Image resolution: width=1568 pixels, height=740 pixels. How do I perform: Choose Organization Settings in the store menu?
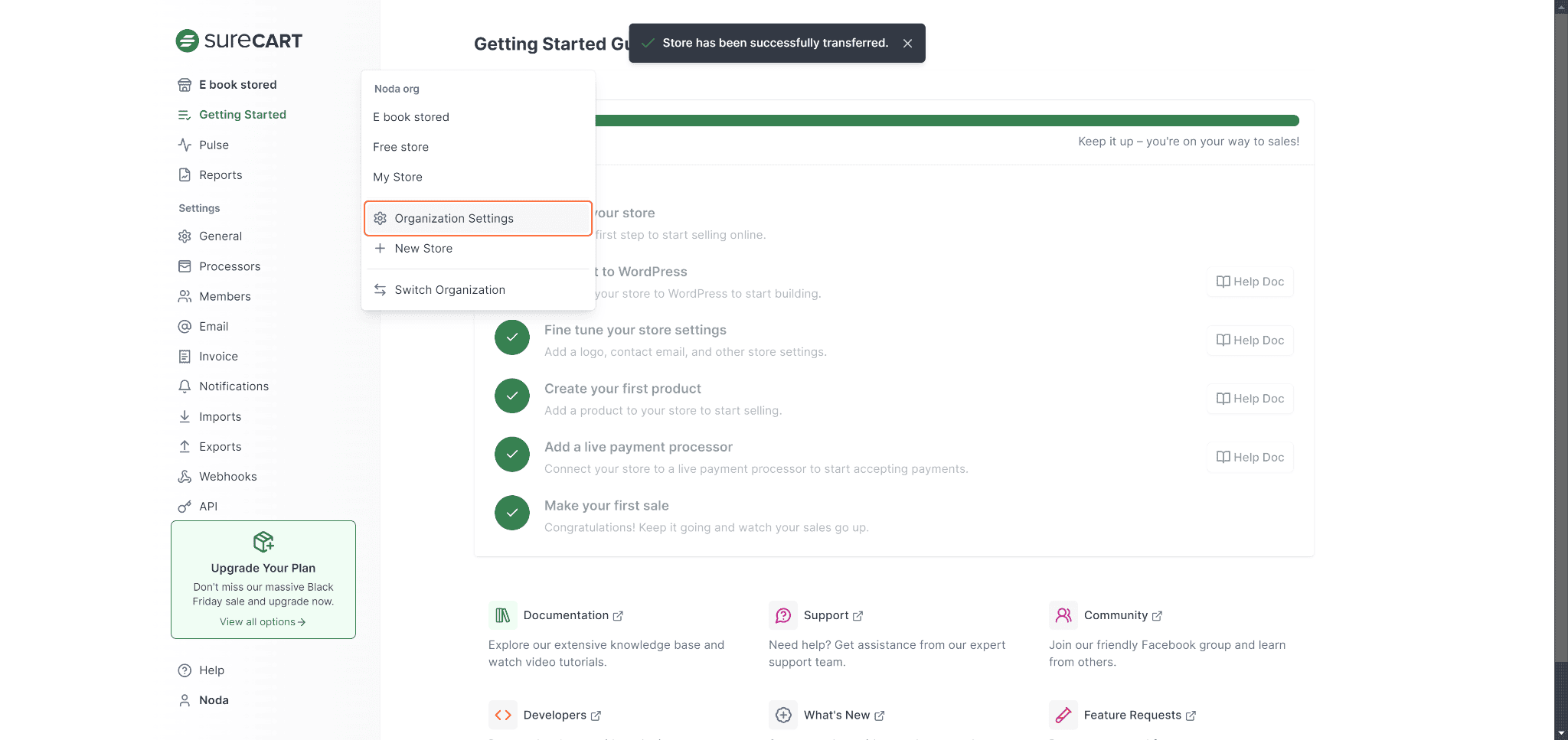coord(454,219)
